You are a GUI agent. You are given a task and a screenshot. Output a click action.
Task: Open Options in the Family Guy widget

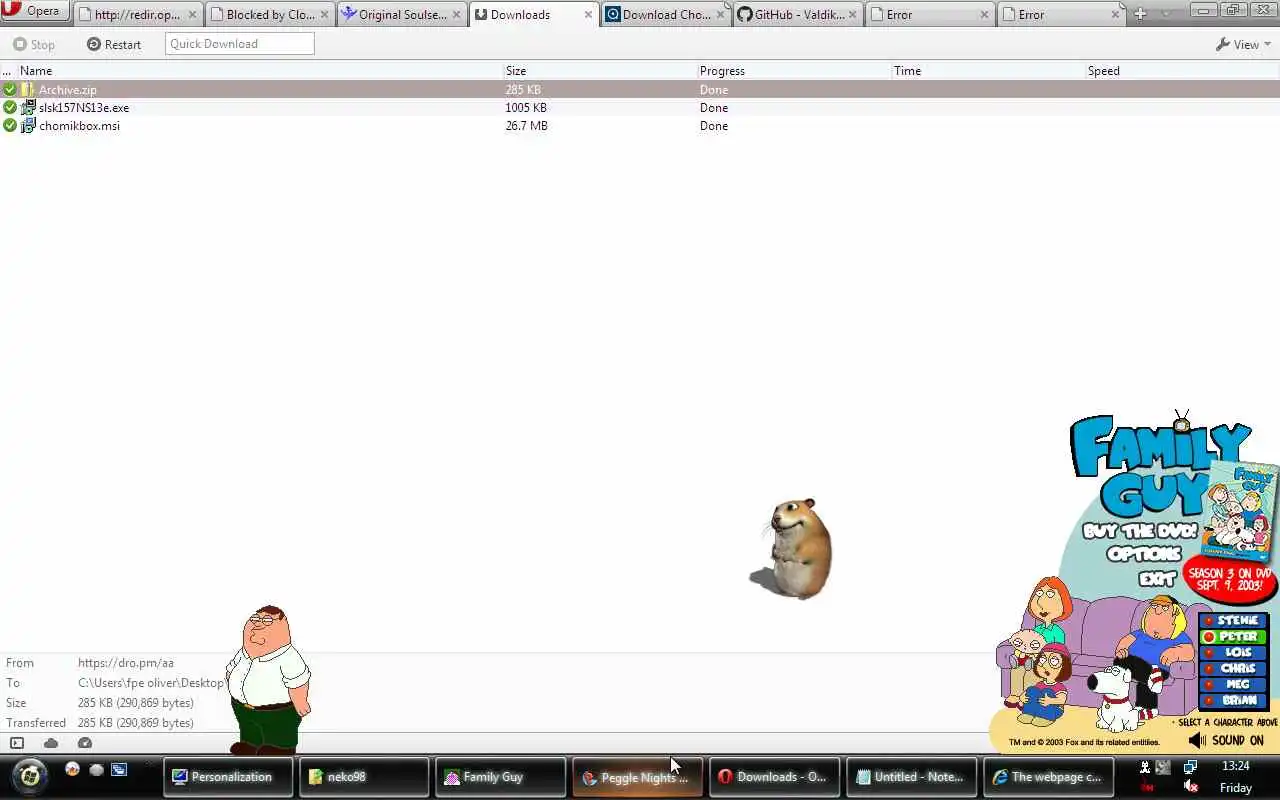1144,554
